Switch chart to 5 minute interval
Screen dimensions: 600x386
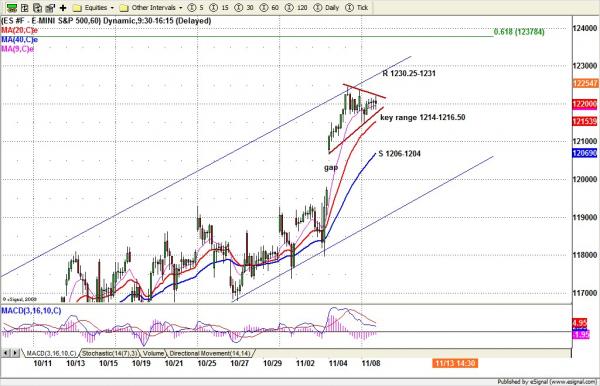(196, 8)
